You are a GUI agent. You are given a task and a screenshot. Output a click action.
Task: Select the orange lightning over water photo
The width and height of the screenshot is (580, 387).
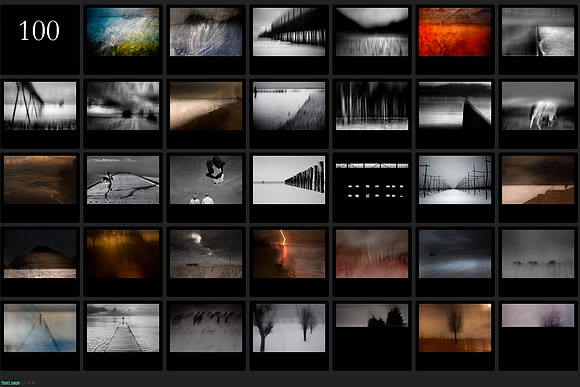click(x=289, y=254)
